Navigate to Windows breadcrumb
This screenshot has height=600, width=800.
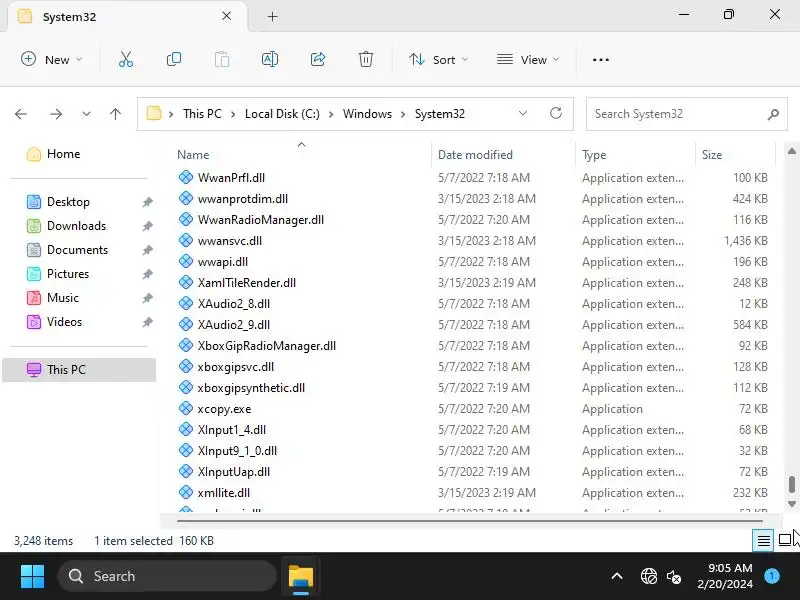tap(367, 114)
